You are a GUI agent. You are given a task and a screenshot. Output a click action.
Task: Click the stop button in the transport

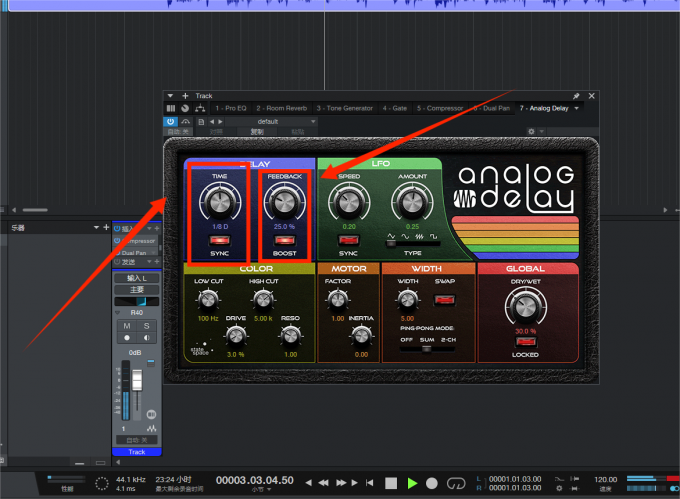[391, 483]
